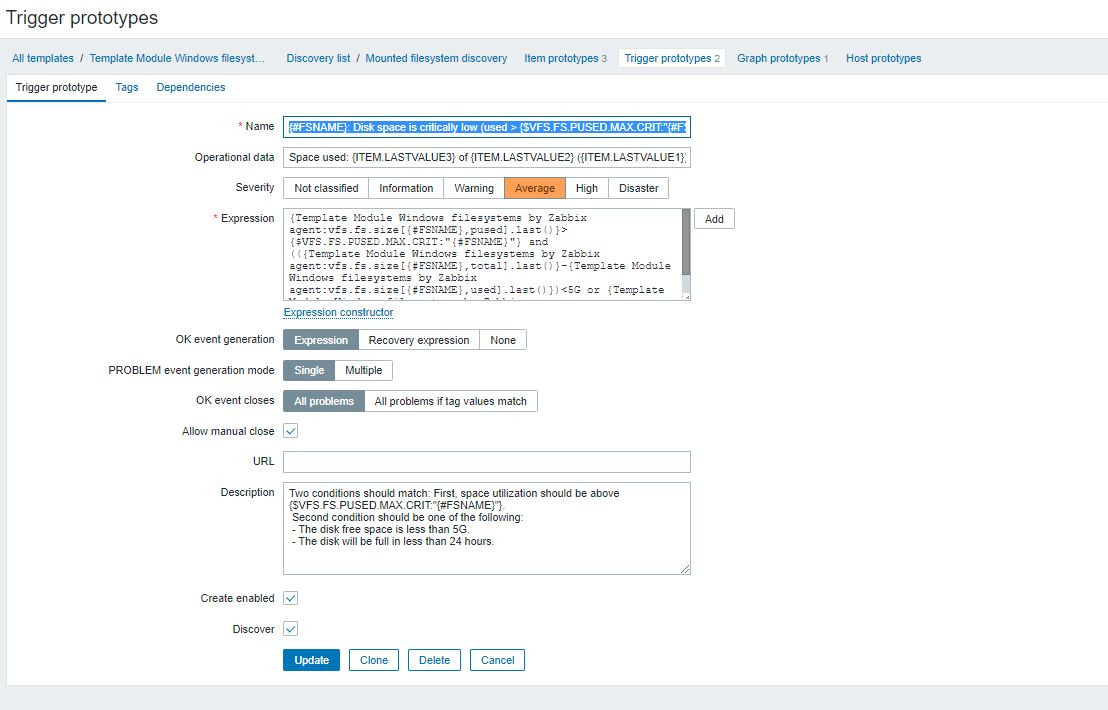Select Recovery expression for OK event generation

pos(418,340)
